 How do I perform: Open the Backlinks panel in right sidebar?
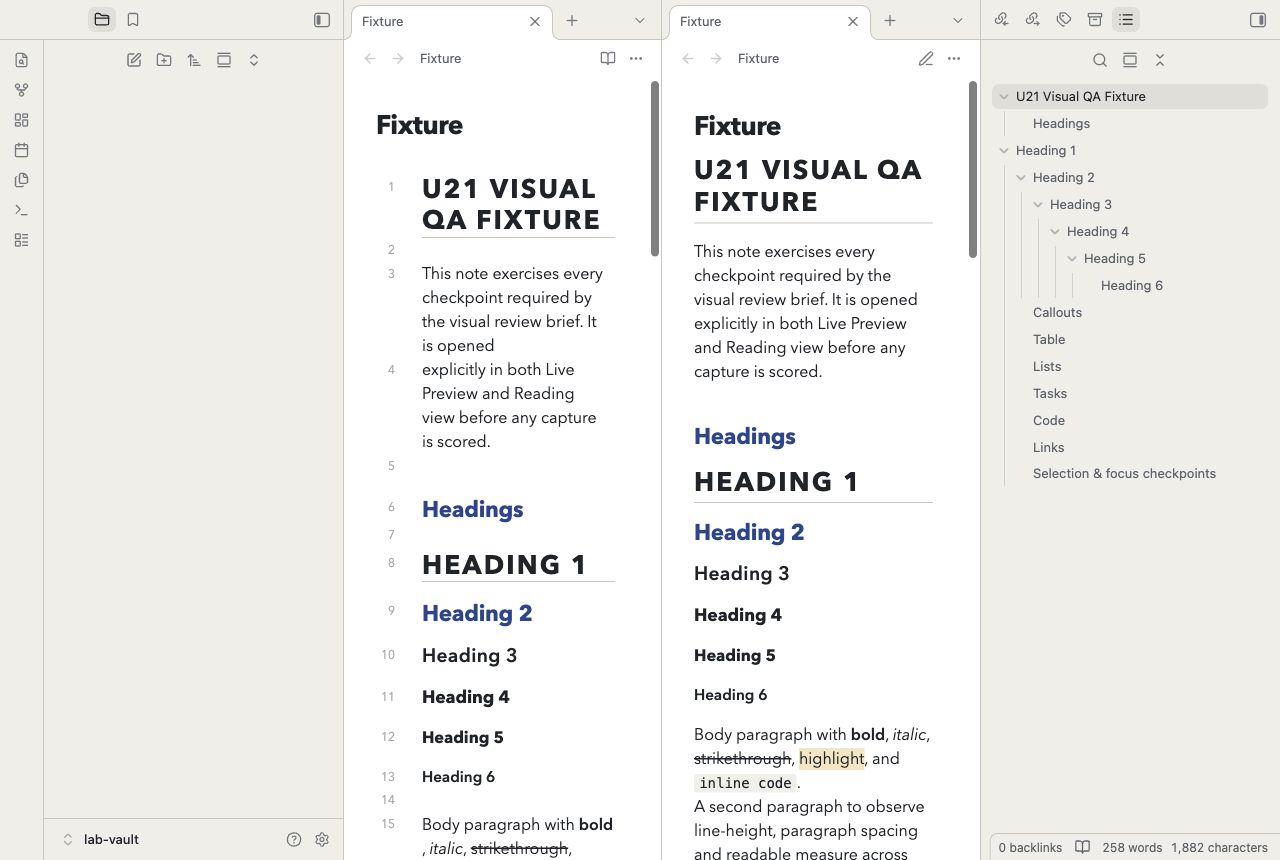click(1002, 20)
